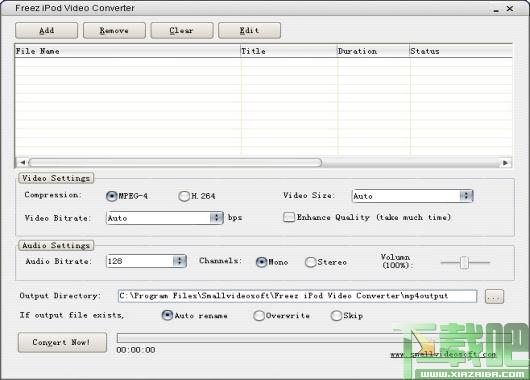Click the Remove button
The image size is (530, 380).
click(x=114, y=30)
